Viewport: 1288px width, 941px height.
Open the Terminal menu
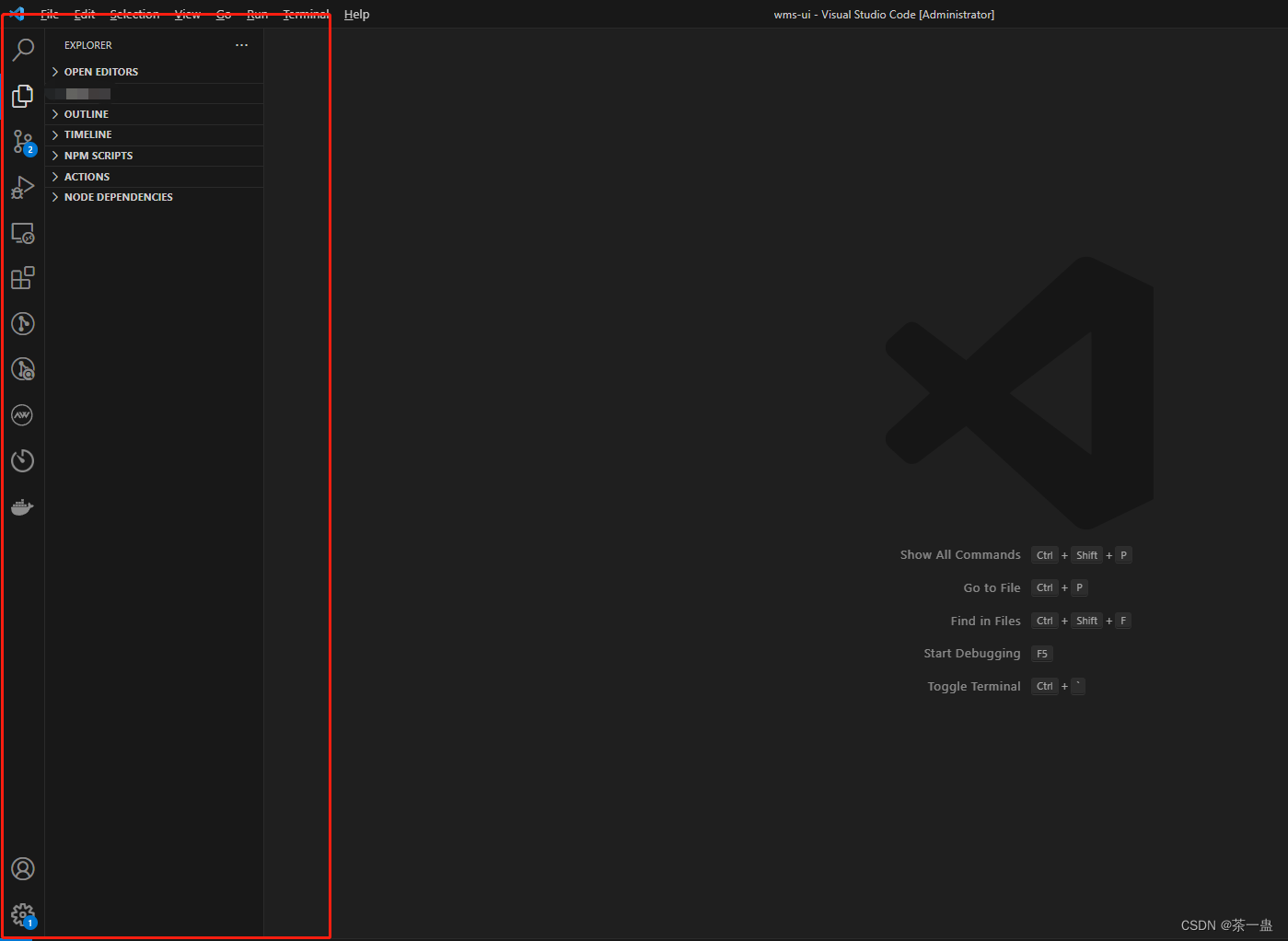pyautogui.click(x=307, y=15)
